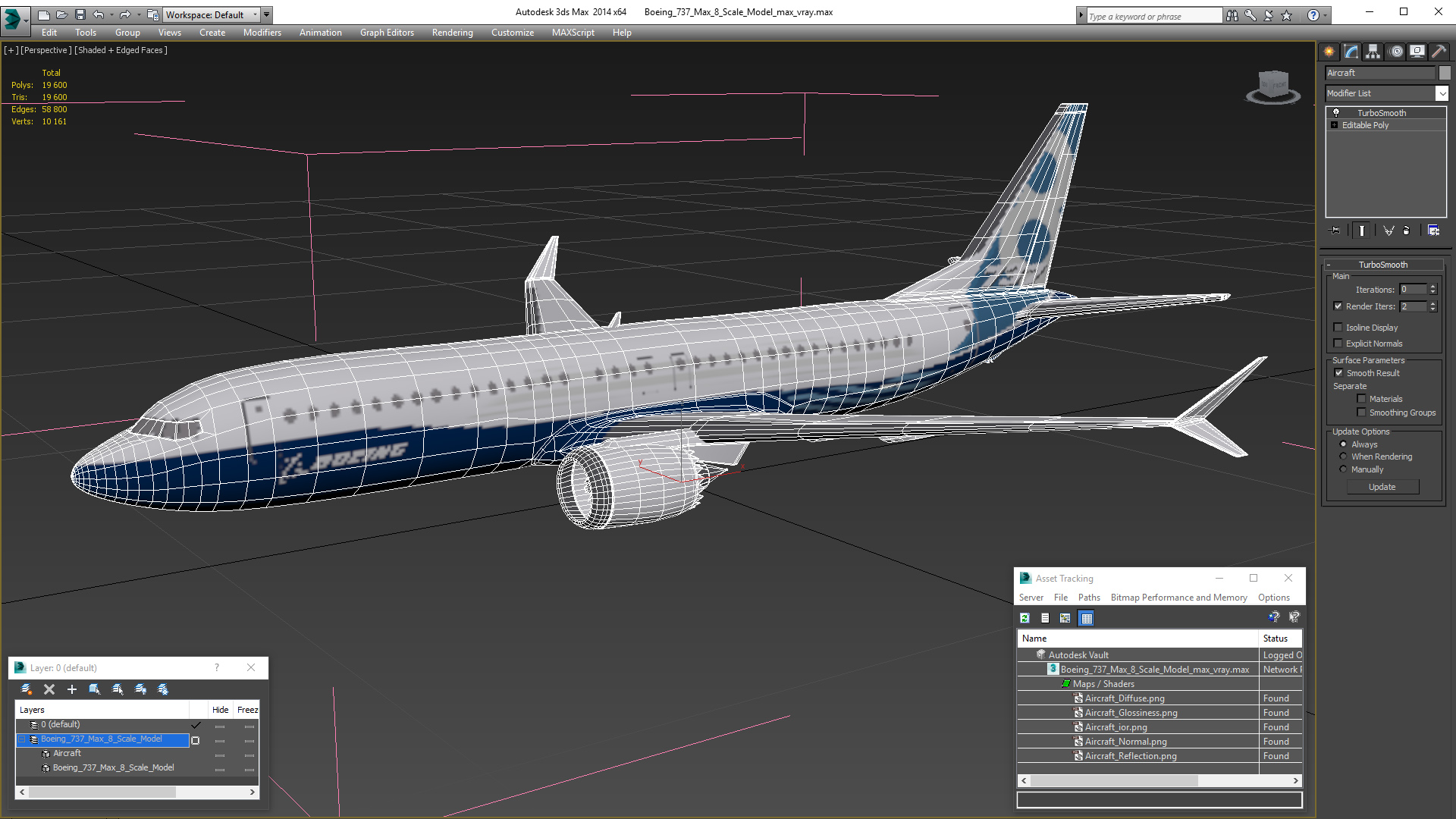
Task: Switch to the Modify command panel tab
Action: point(1351,52)
